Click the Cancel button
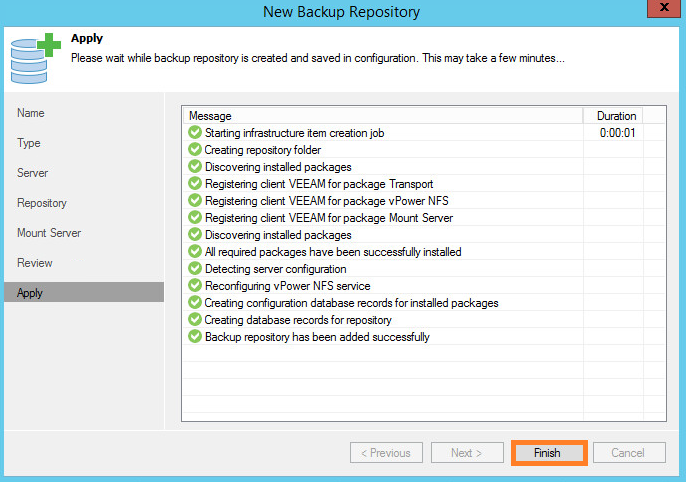686x482 pixels. (x=629, y=453)
